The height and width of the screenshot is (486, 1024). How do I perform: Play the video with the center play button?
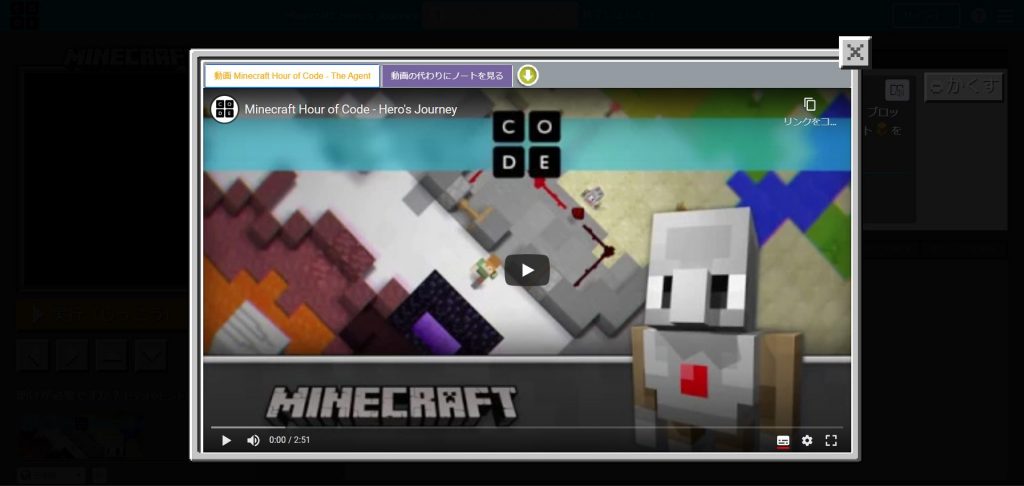[527, 270]
